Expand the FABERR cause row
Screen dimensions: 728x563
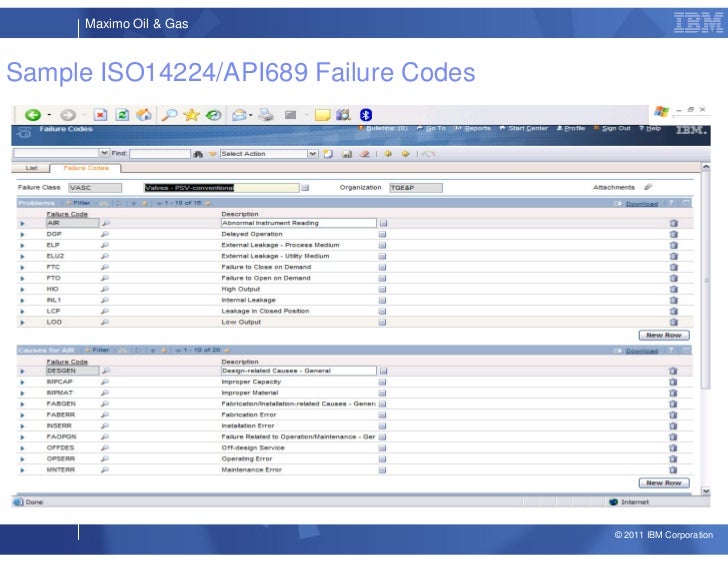[22, 415]
